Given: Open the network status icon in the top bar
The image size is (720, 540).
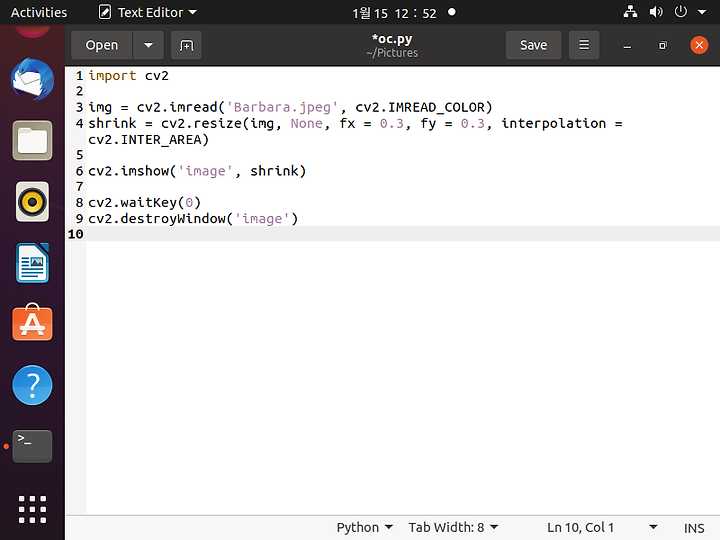Looking at the screenshot, I should pos(630,12).
